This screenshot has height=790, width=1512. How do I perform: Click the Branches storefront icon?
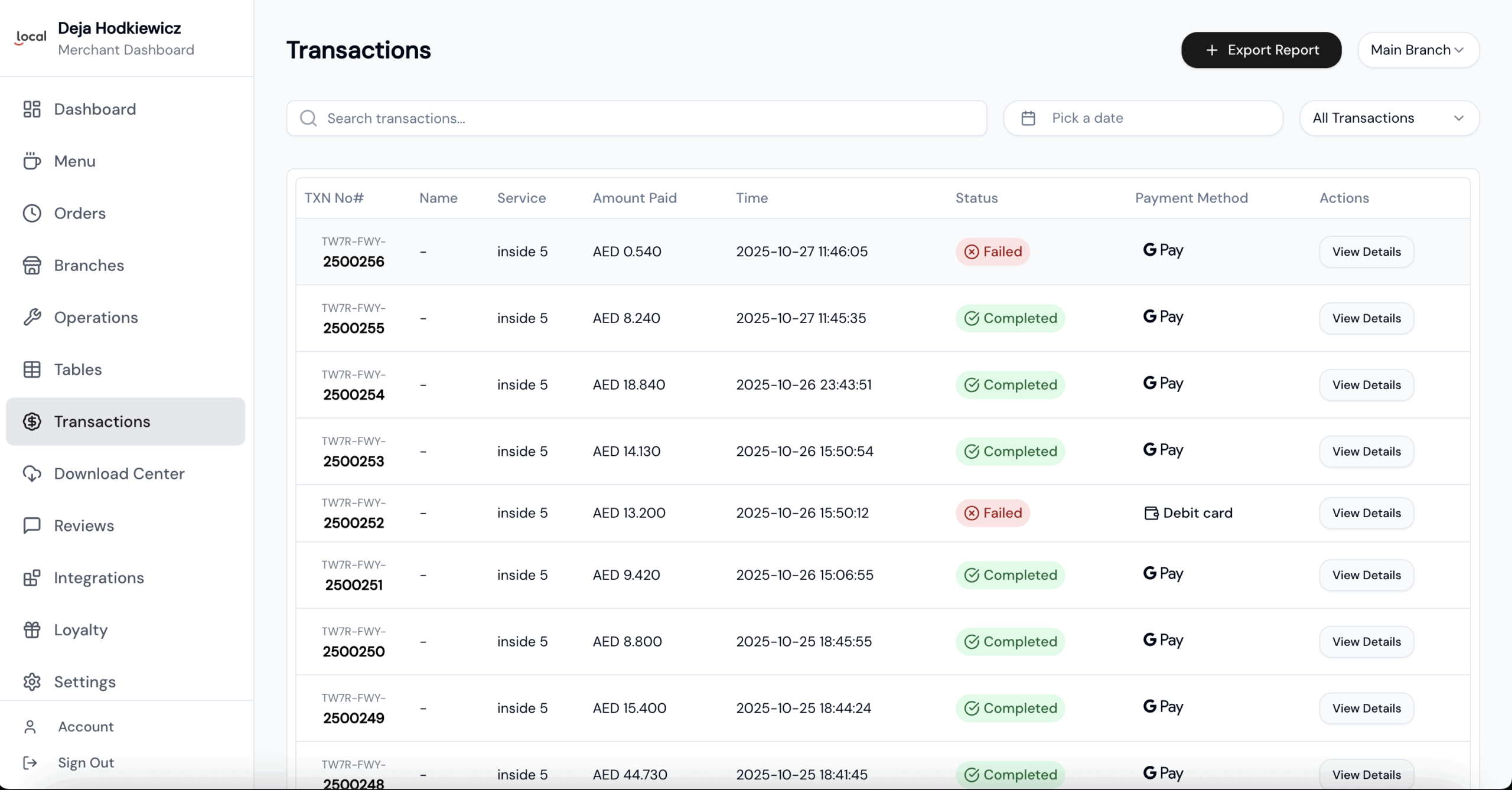pyautogui.click(x=32, y=266)
